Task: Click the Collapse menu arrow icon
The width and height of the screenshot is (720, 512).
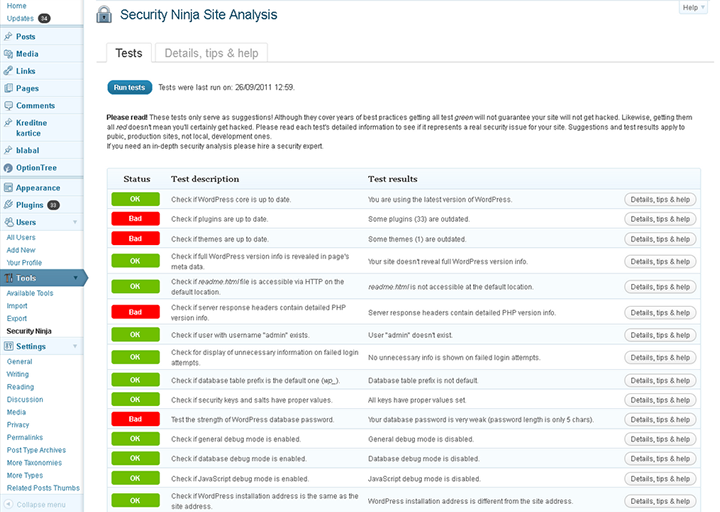Action: (x=8, y=504)
